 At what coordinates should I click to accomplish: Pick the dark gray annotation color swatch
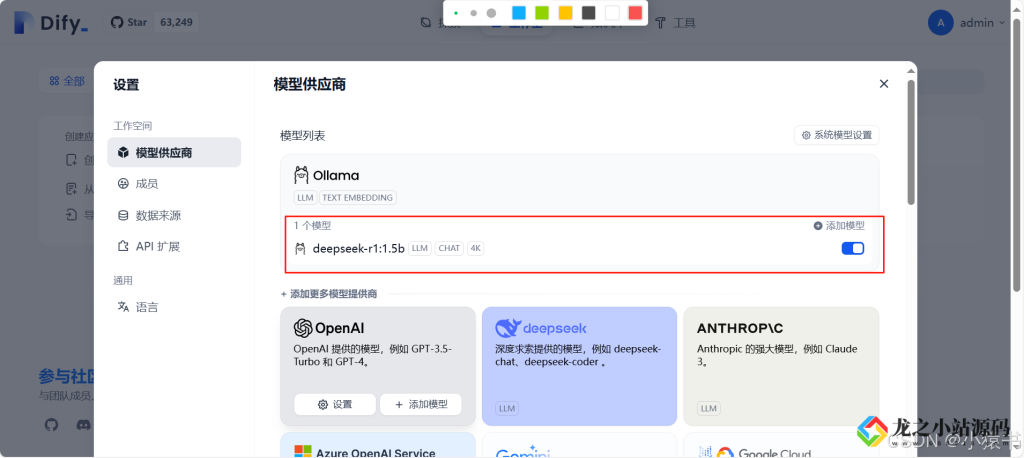(x=588, y=13)
